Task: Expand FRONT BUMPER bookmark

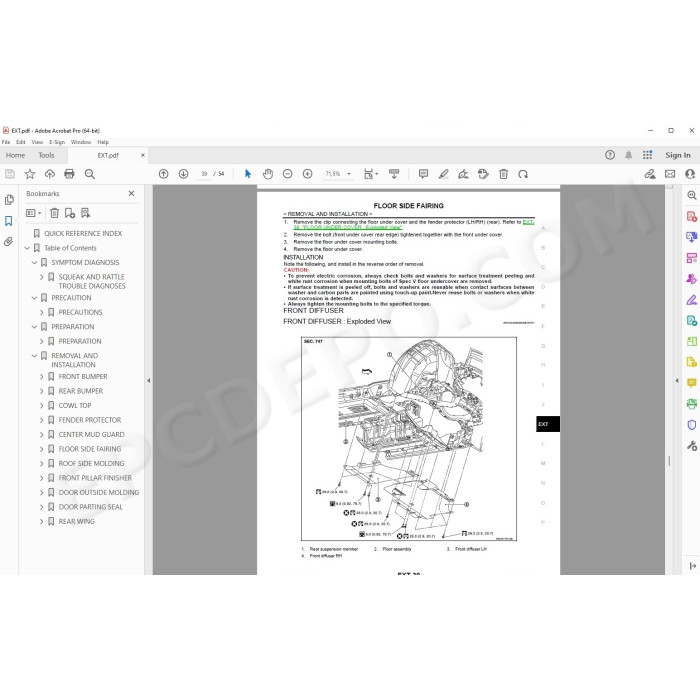Action: (42, 377)
